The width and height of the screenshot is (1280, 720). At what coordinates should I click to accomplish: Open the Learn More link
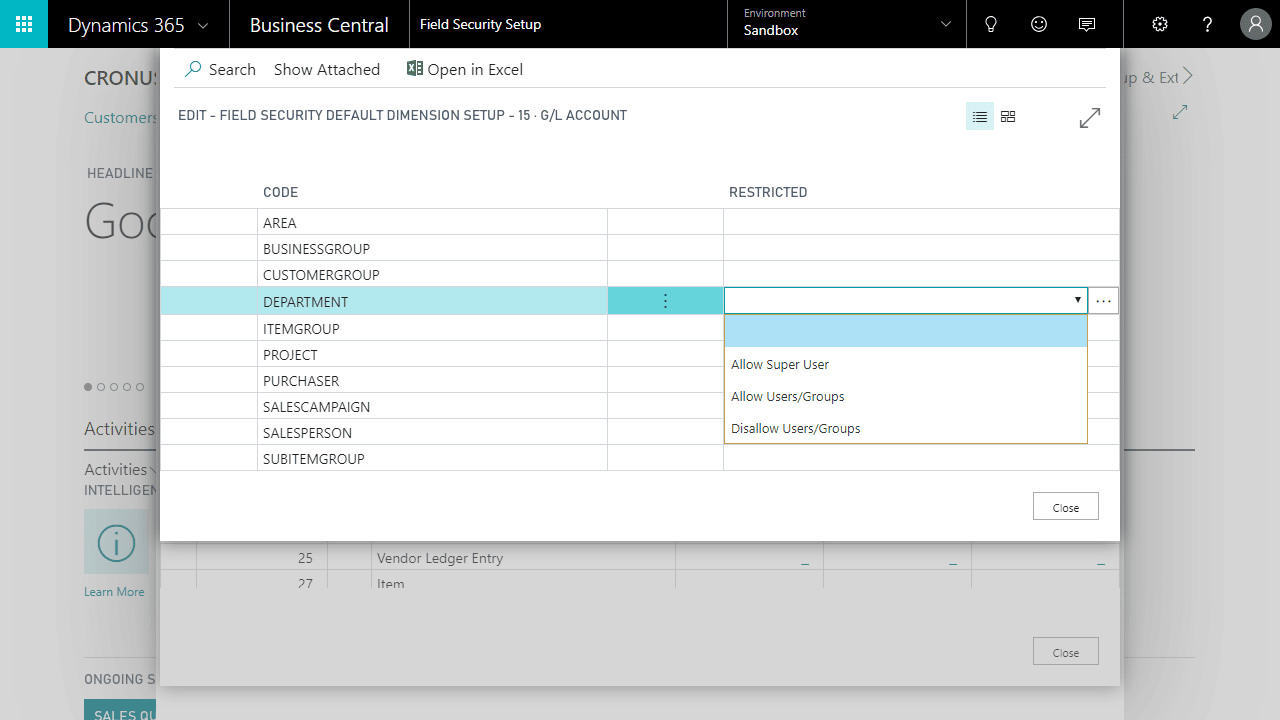coord(114,592)
